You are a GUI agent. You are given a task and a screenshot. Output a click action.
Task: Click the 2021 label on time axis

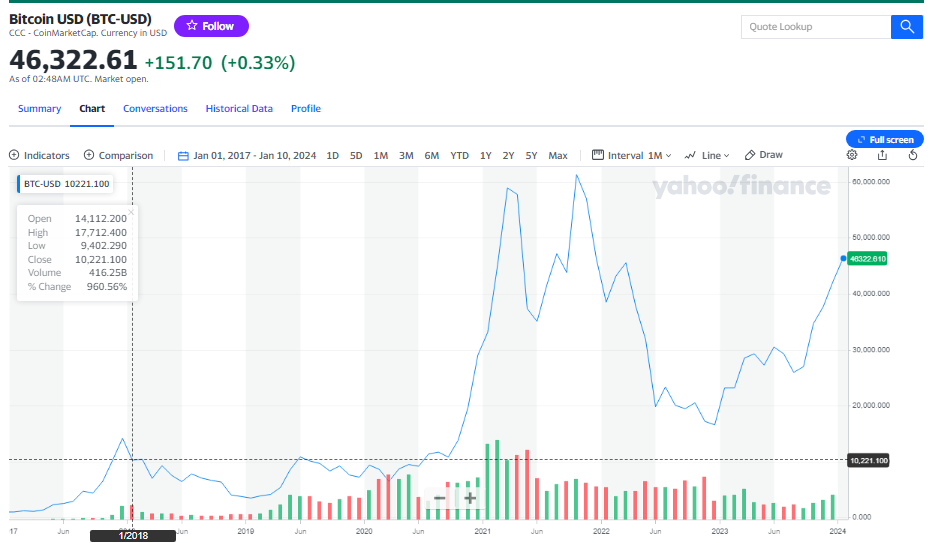(482, 531)
